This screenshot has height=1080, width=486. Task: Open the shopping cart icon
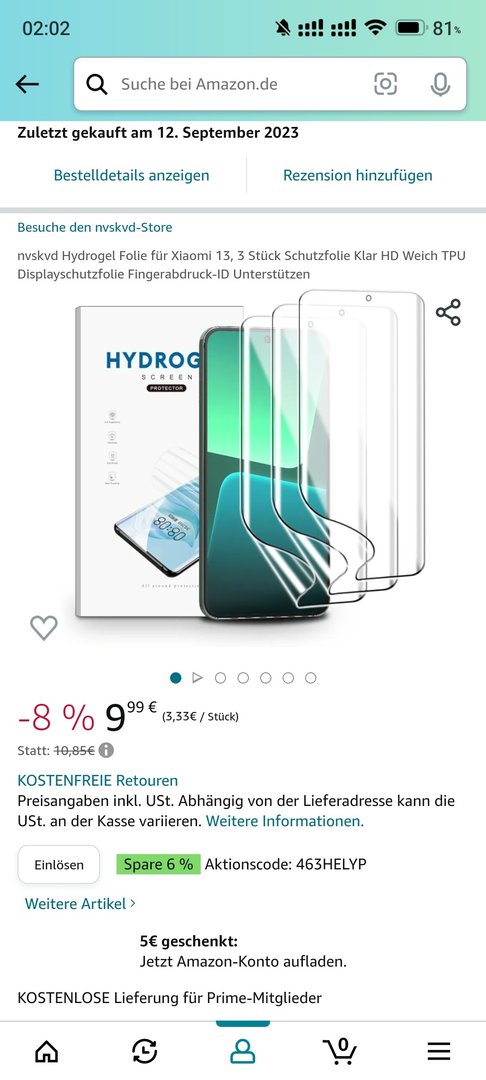click(339, 1051)
